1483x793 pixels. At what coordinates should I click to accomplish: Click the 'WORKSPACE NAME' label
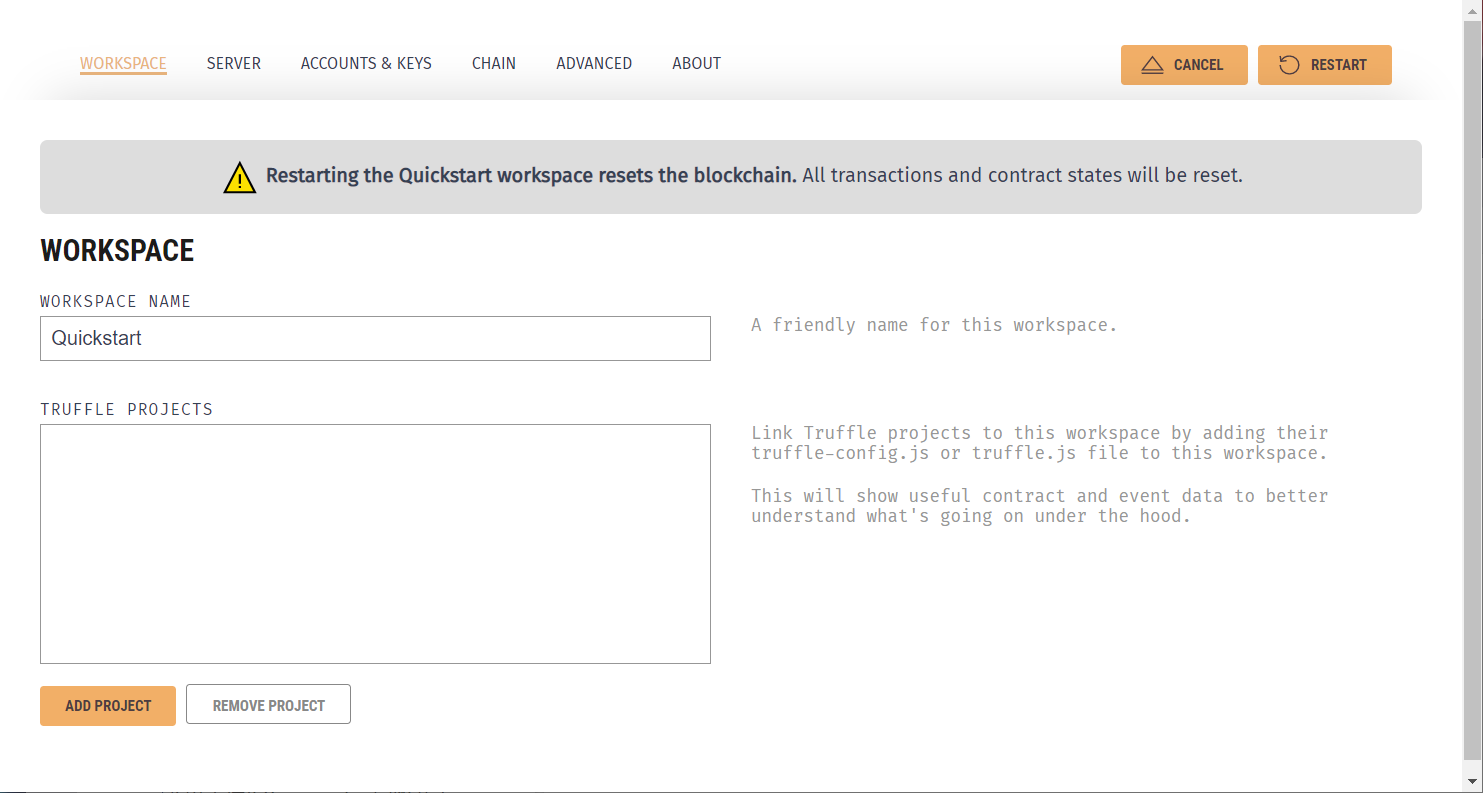click(x=115, y=301)
